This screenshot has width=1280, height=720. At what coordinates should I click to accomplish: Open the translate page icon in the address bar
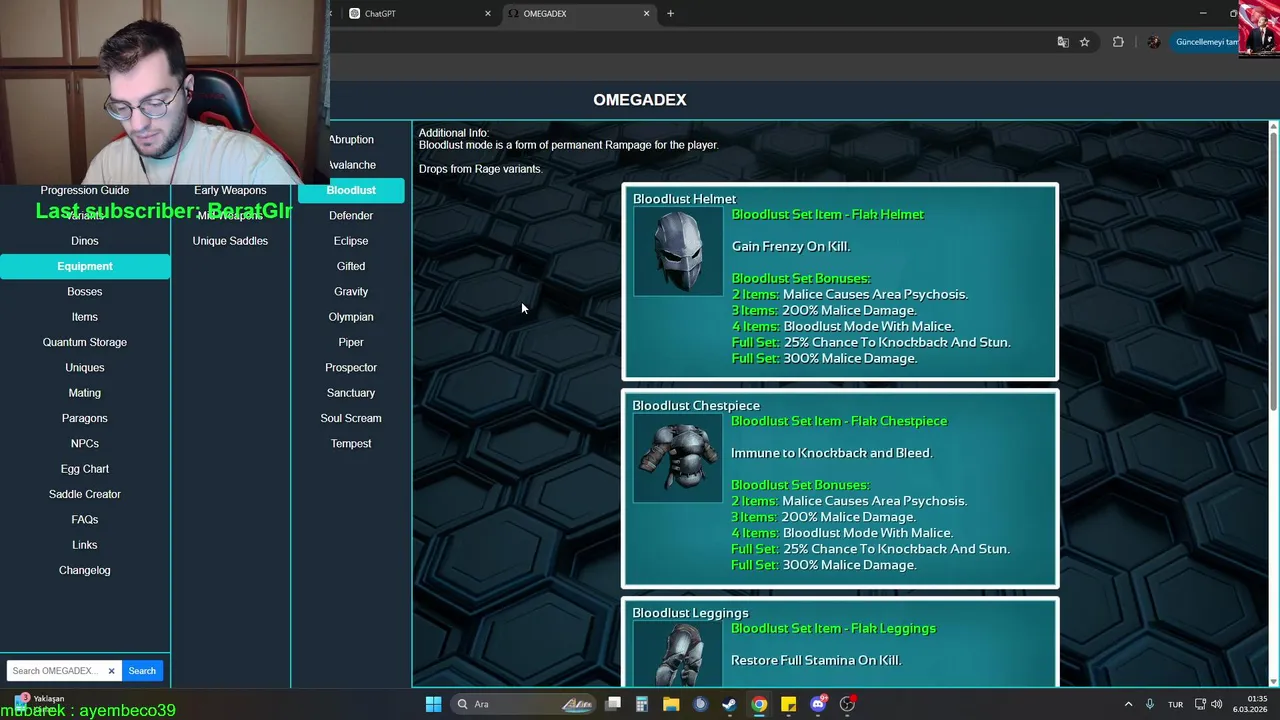click(x=1063, y=42)
